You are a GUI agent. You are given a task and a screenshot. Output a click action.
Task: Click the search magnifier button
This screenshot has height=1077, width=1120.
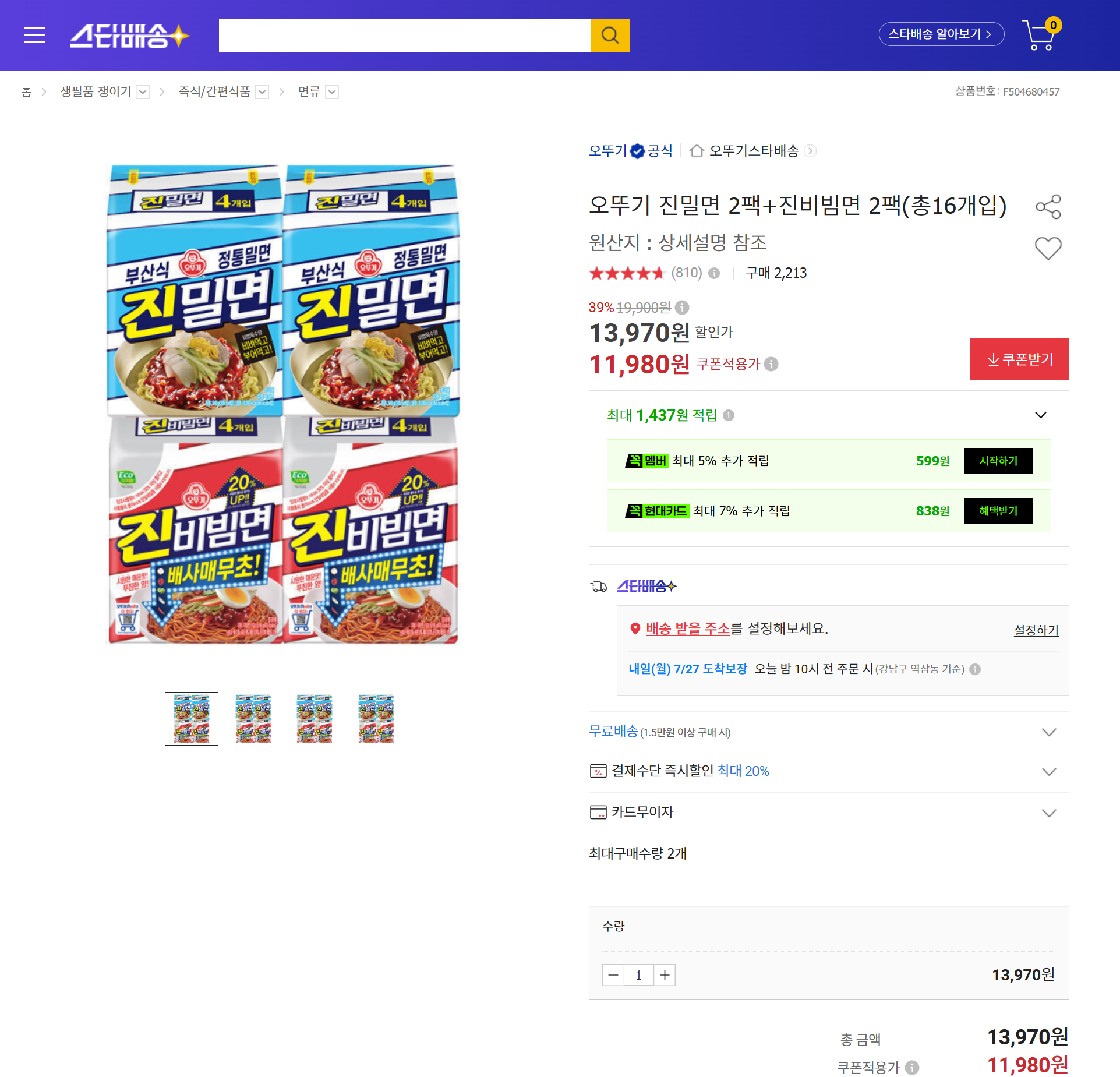[610, 35]
